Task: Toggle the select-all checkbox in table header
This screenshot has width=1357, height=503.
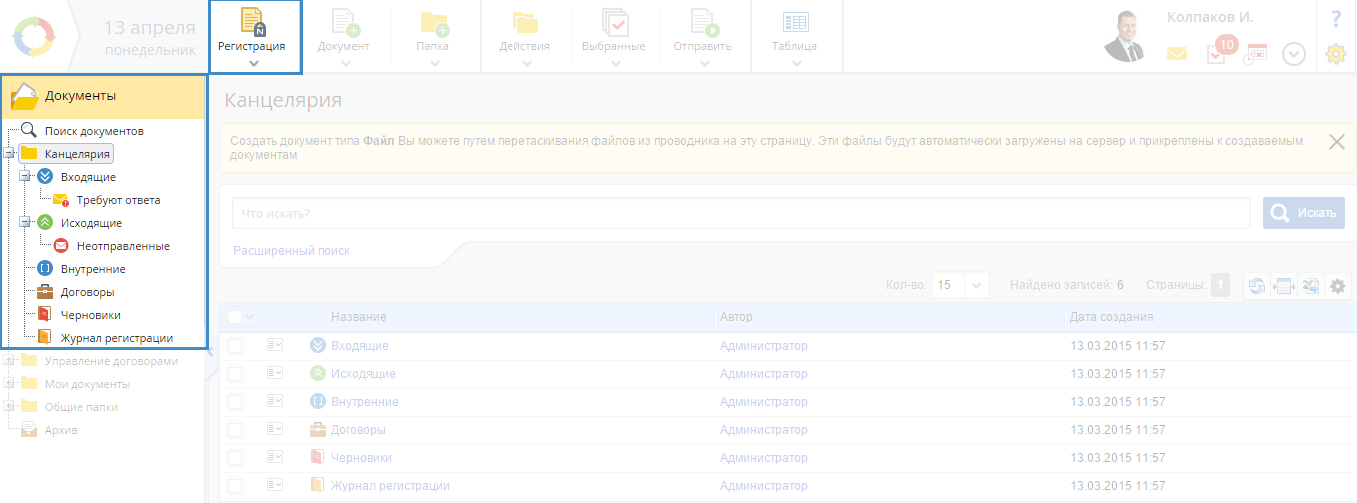Action: 235,317
